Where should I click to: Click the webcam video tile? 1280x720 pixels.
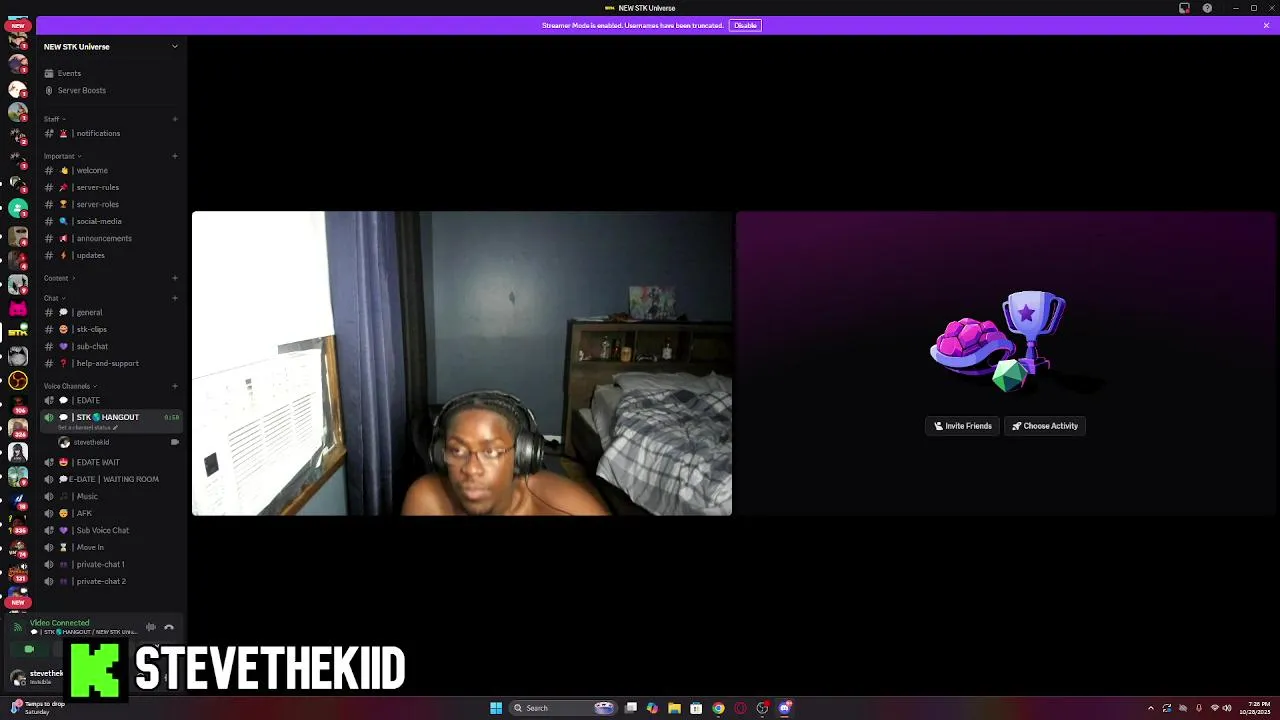pyautogui.click(x=462, y=363)
